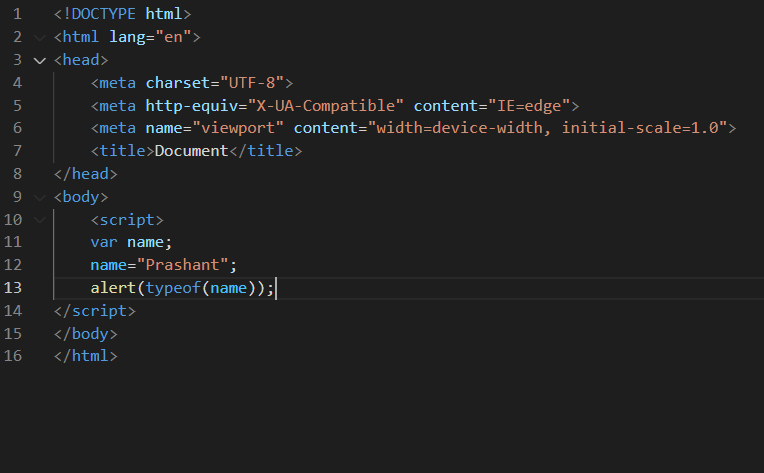Place cursor in the charset attribute

(x=178, y=83)
